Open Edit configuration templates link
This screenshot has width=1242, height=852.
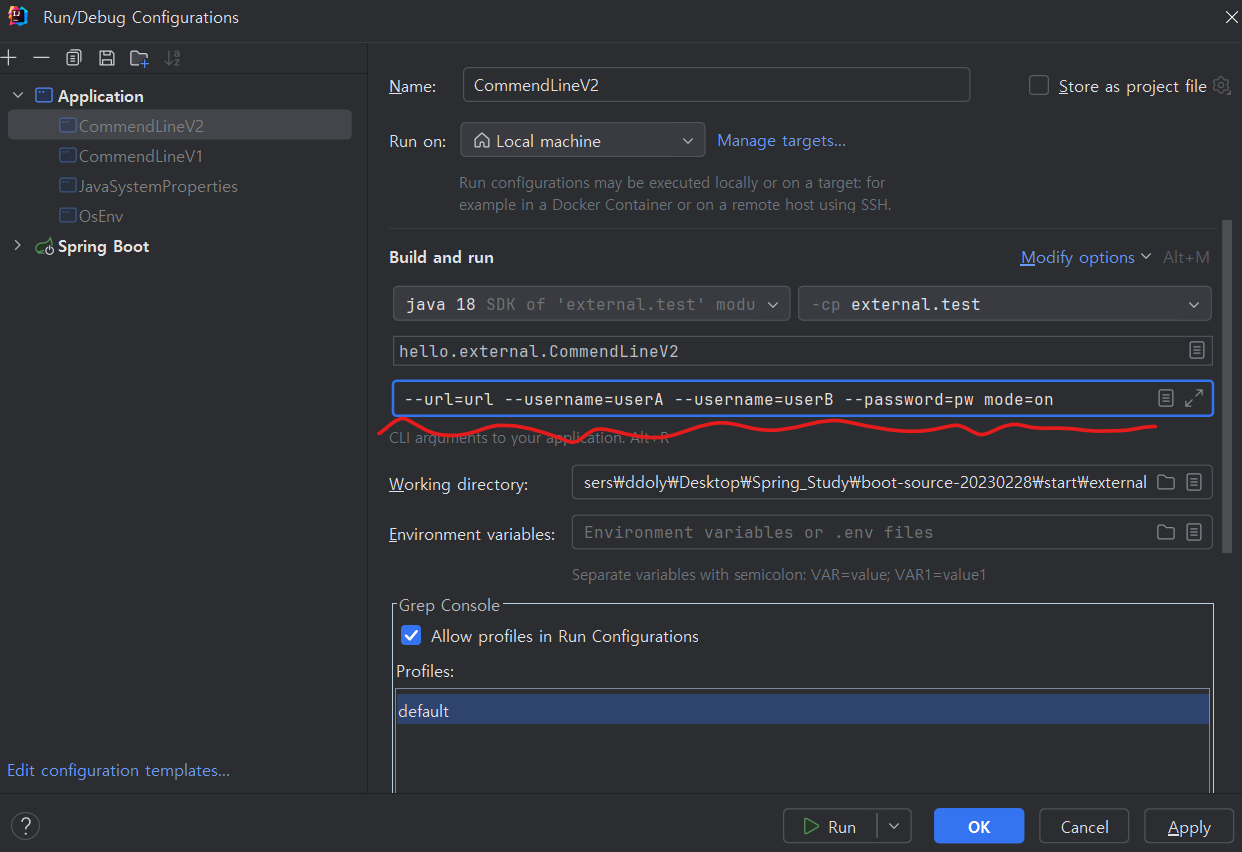tap(118, 771)
